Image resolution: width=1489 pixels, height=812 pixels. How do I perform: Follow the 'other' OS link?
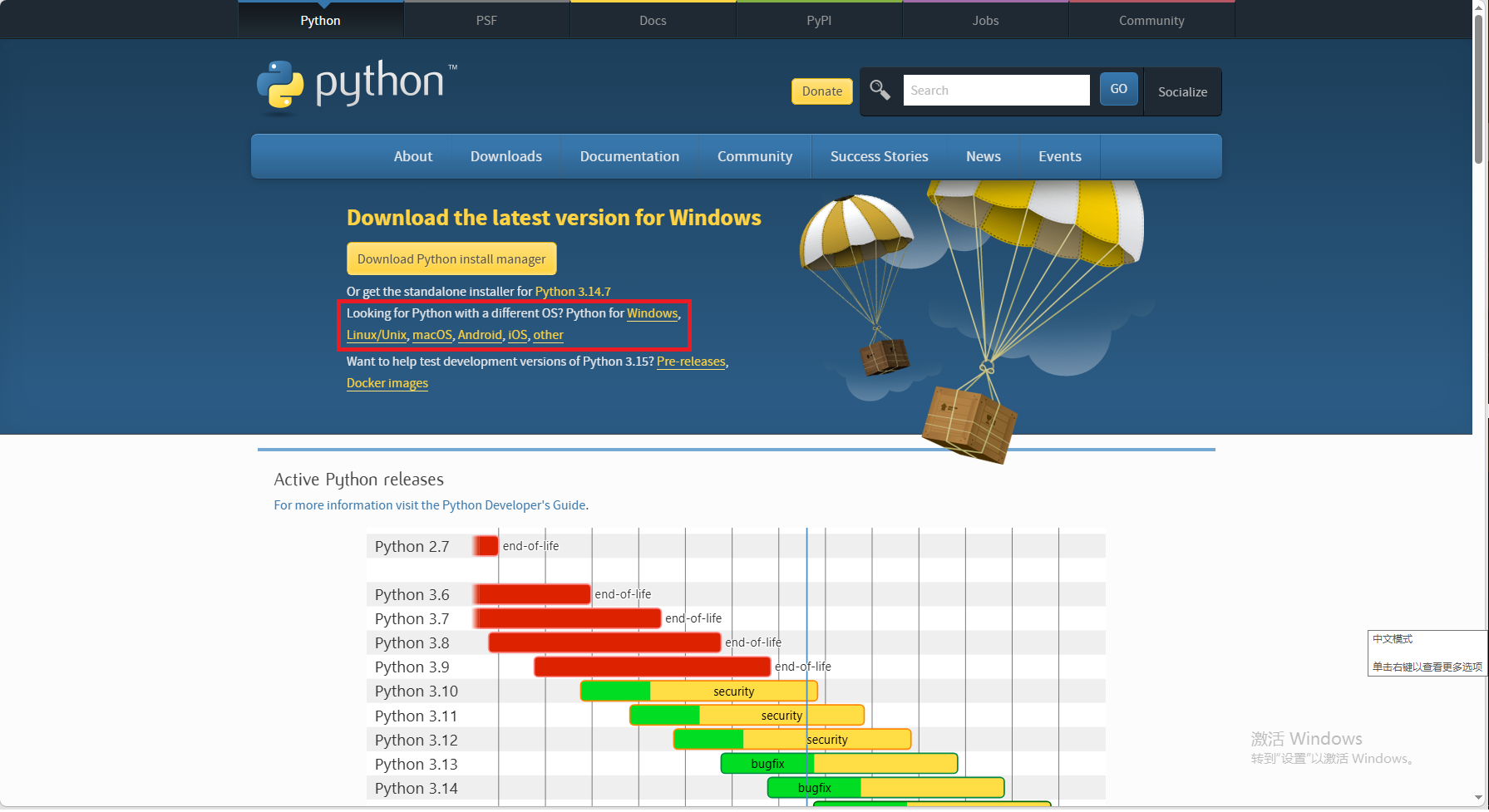tap(548, 335)
